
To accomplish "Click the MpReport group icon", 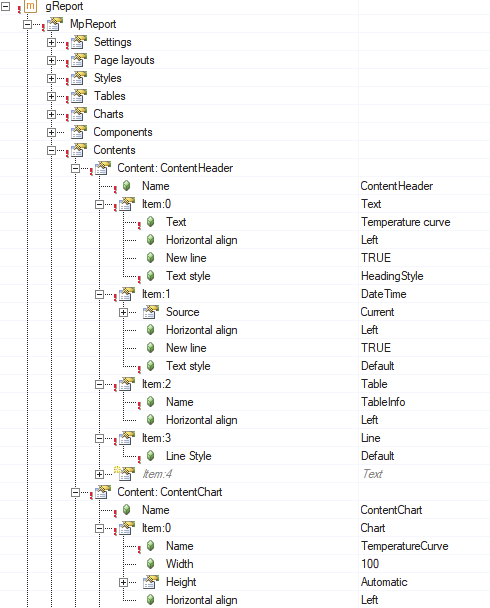I will click(55, 24).
